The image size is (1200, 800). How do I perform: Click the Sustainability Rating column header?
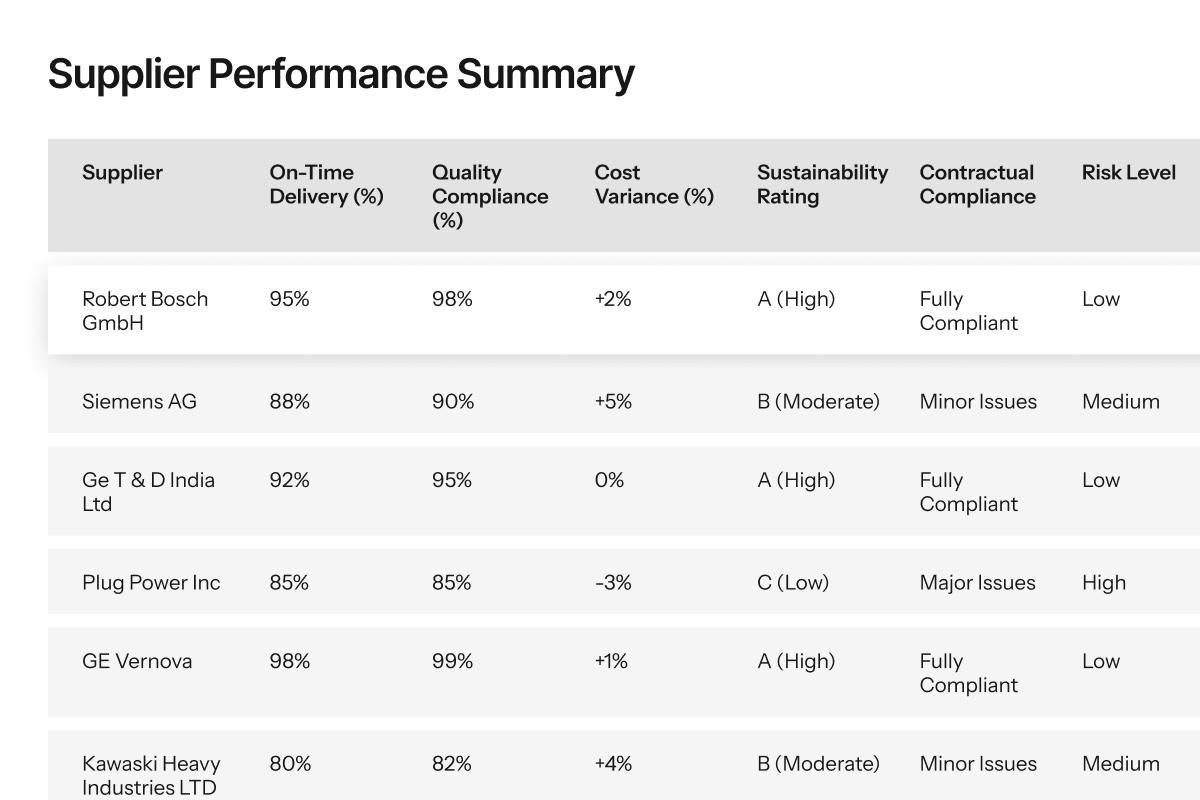tap(822, 185)
